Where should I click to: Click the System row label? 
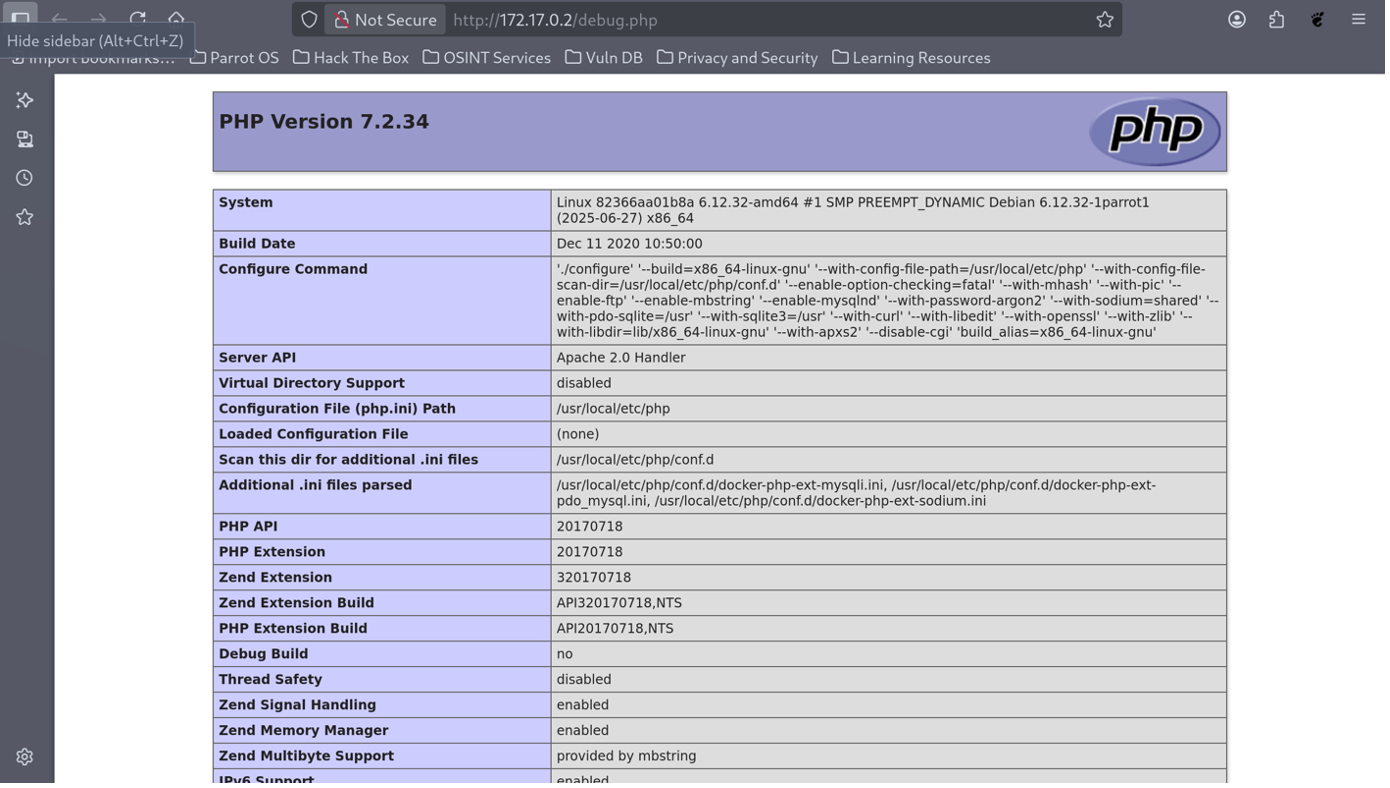246,203
